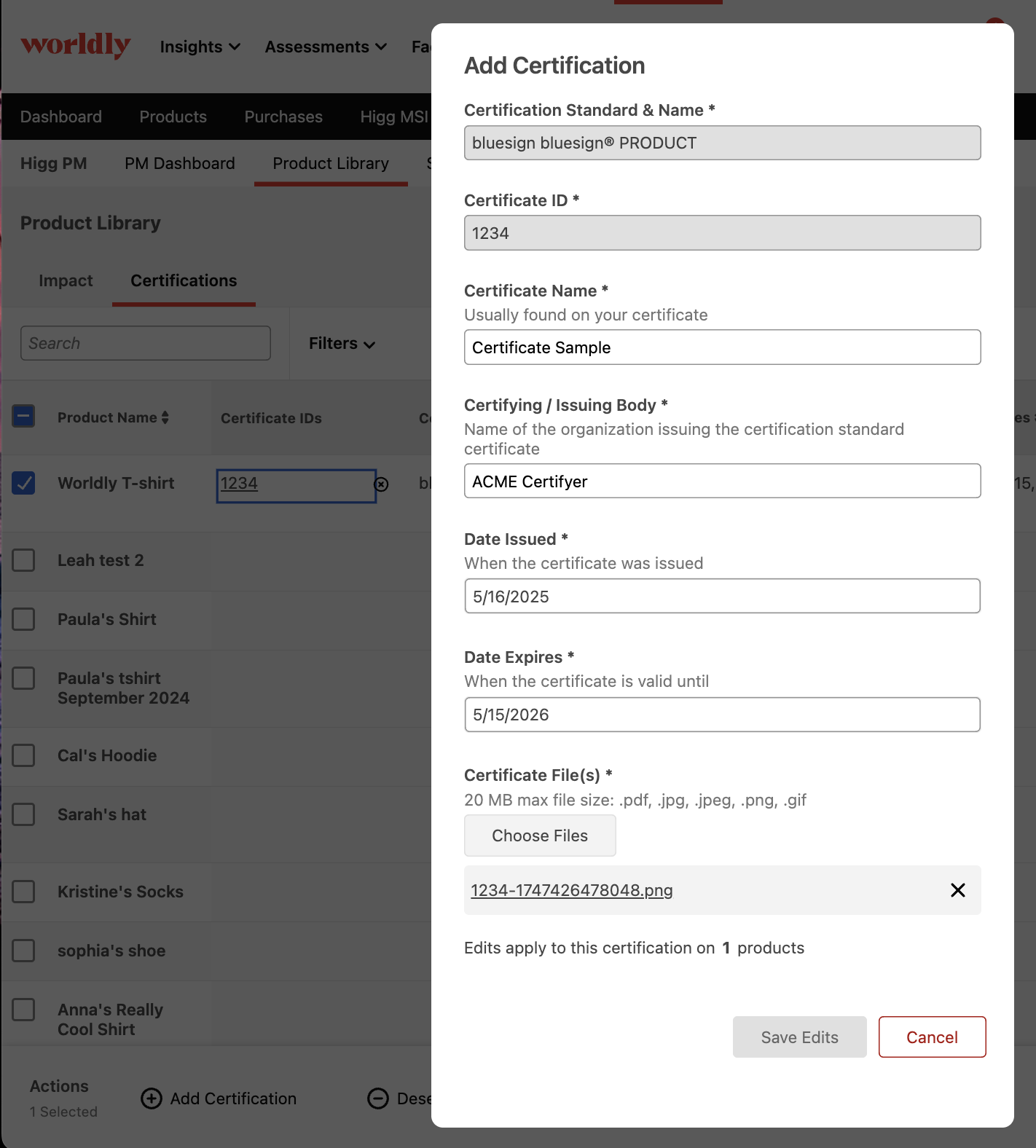Click the product Search field
The width and height of the screenshot is (1036, 1148).
146,343
